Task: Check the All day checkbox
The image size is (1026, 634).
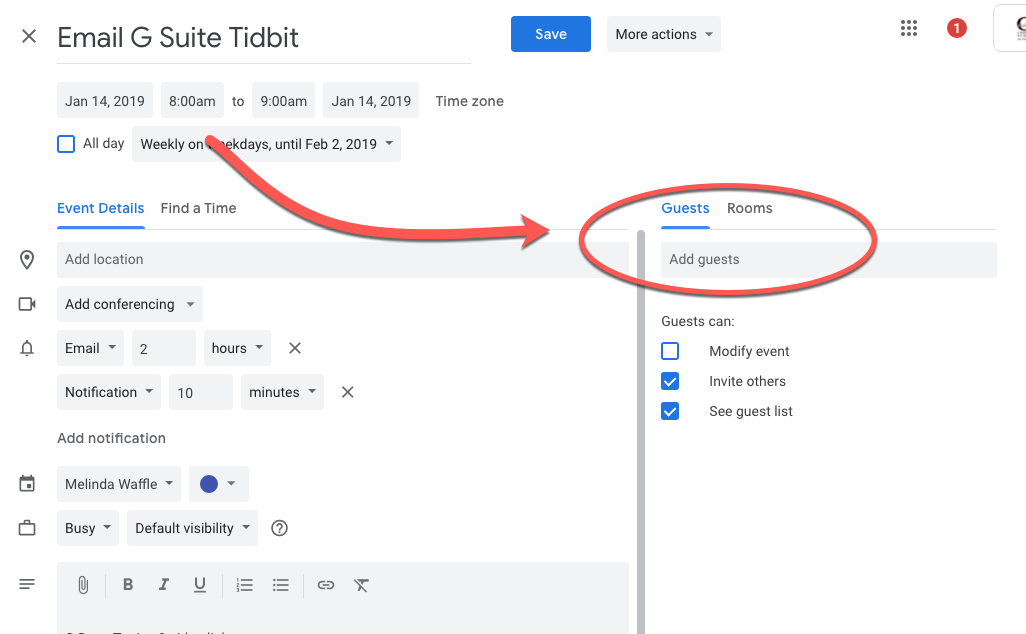Action: pyautogui.click(x=66, y=144)
